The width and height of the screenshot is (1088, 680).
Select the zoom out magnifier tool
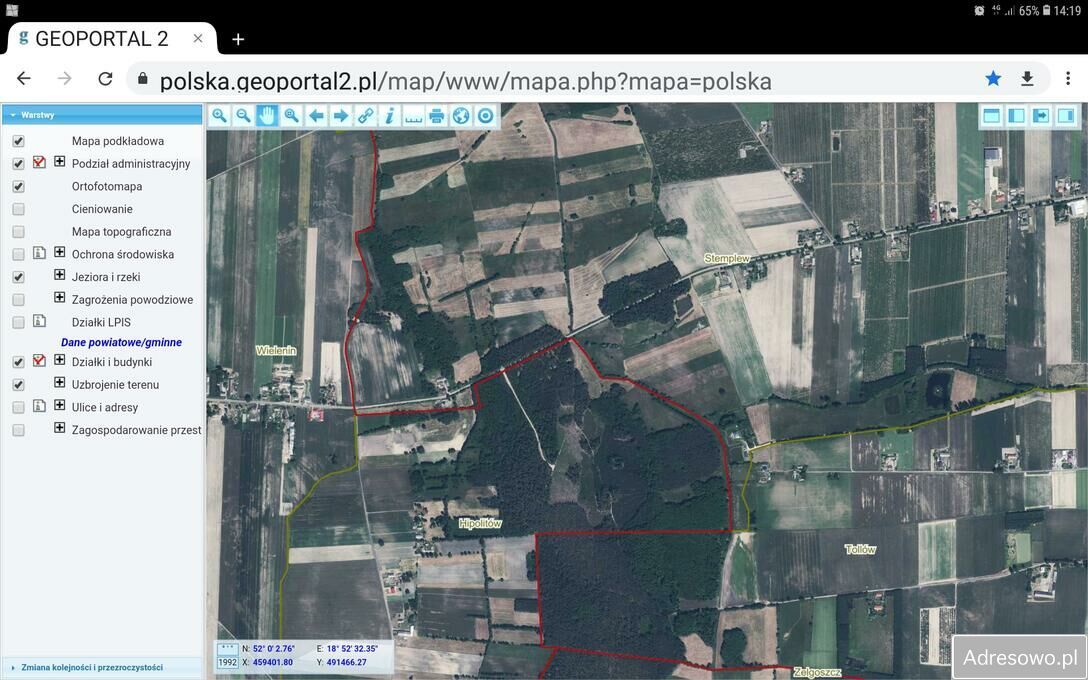pos(243,115)
